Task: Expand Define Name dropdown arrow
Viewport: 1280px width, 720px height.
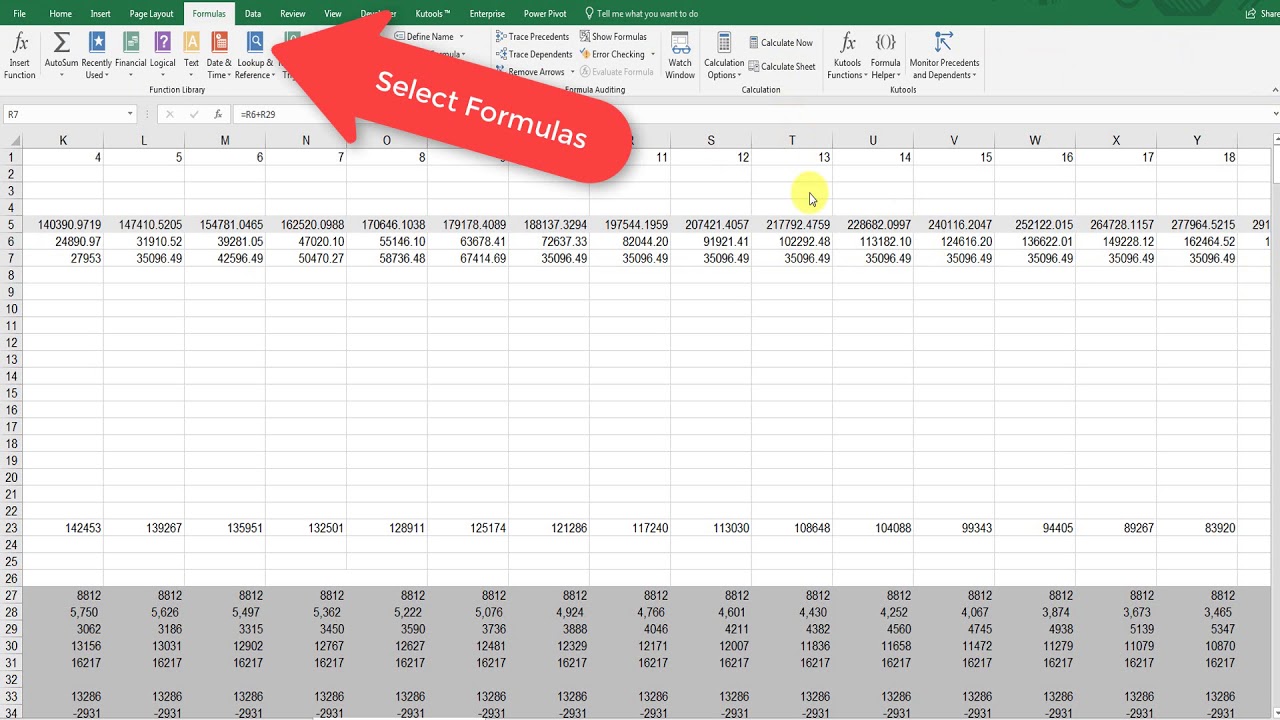Action: tap(461, 37)
